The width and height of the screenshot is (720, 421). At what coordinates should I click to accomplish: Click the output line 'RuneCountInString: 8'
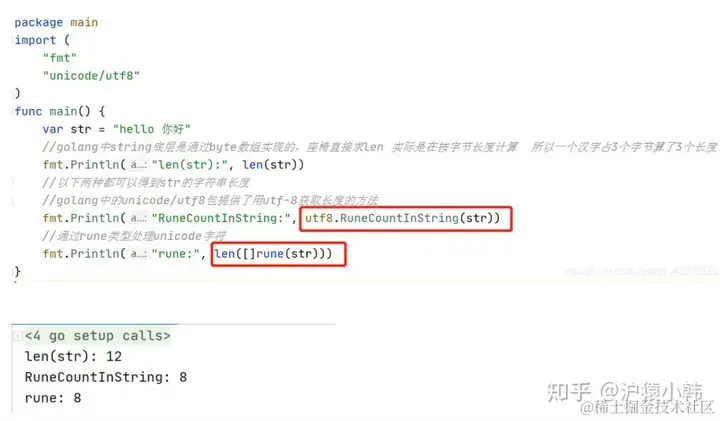(106, 377)
